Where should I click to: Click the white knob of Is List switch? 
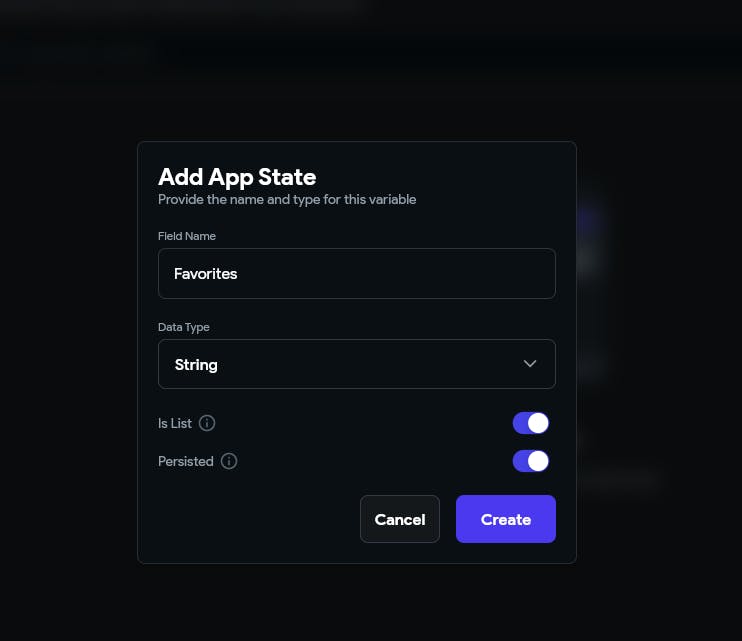click(x=538, y=423)
